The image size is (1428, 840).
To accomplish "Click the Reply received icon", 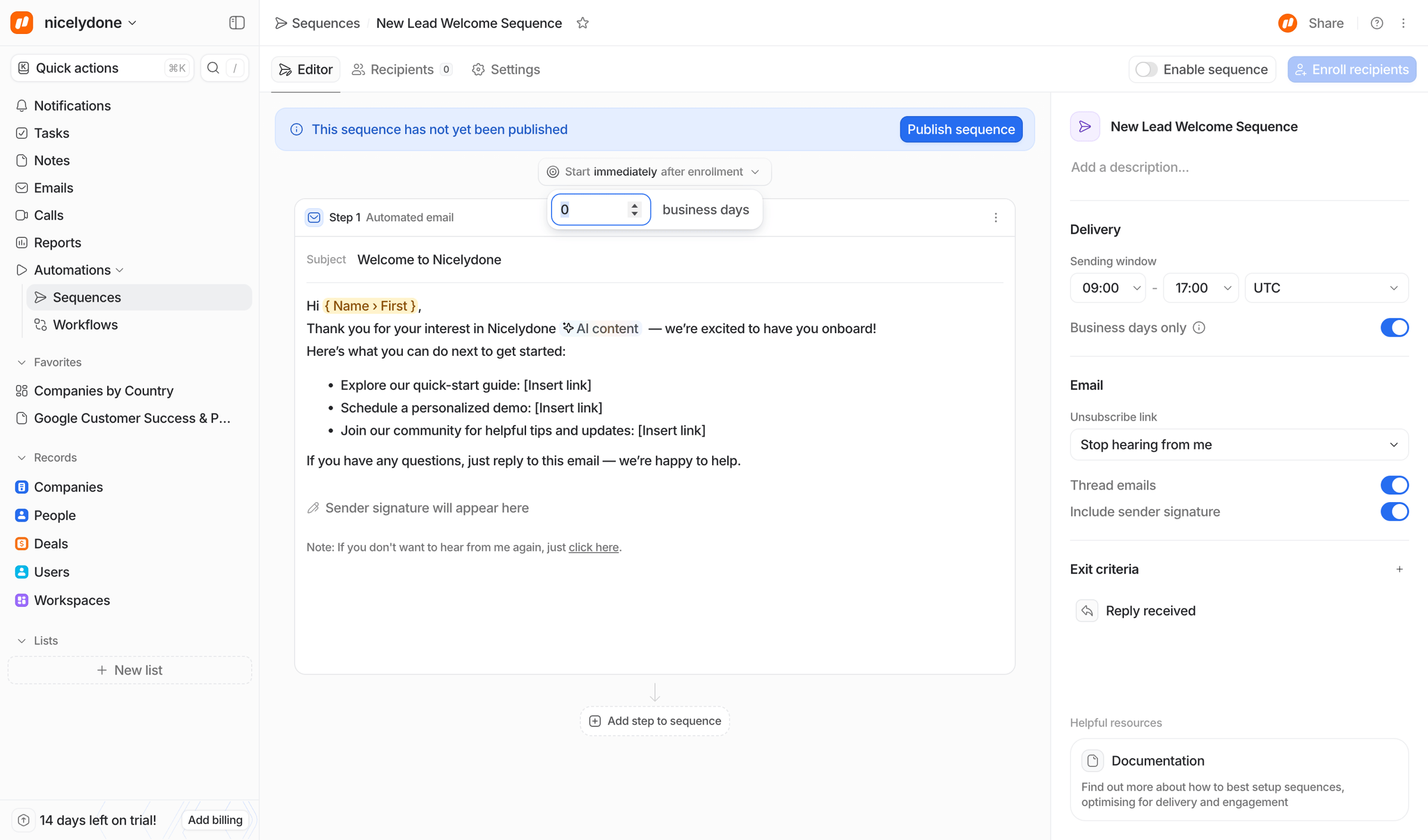I will tap(1087, 611).
